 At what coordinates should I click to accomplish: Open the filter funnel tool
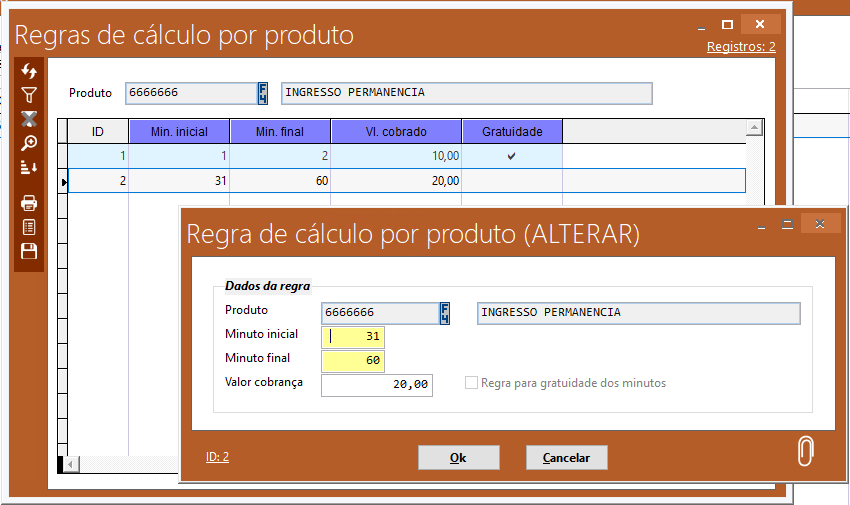[29, 95]
